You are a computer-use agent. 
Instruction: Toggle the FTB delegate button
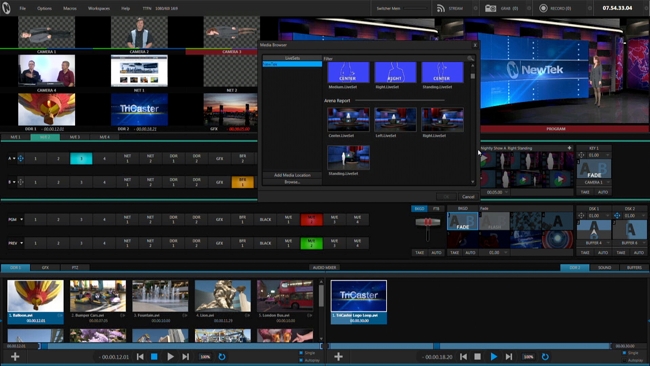[436, 208]
